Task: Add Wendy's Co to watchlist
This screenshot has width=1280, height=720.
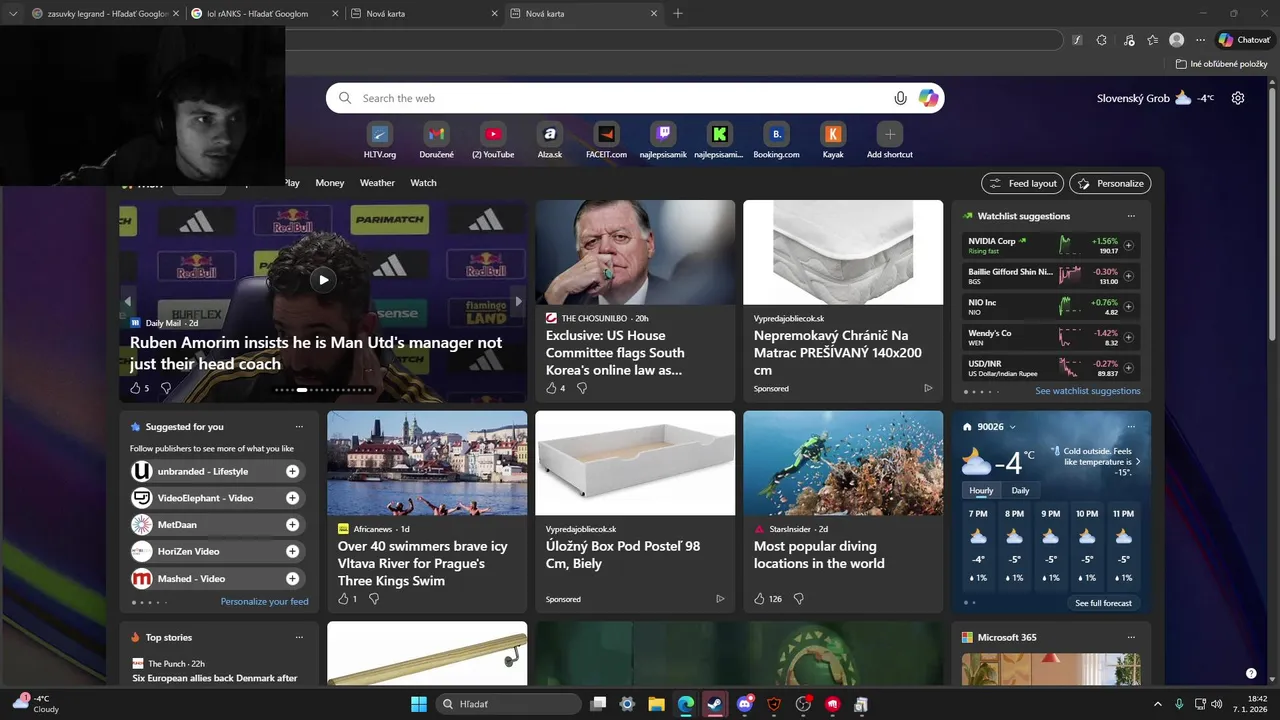Action: coord(1129,337)
